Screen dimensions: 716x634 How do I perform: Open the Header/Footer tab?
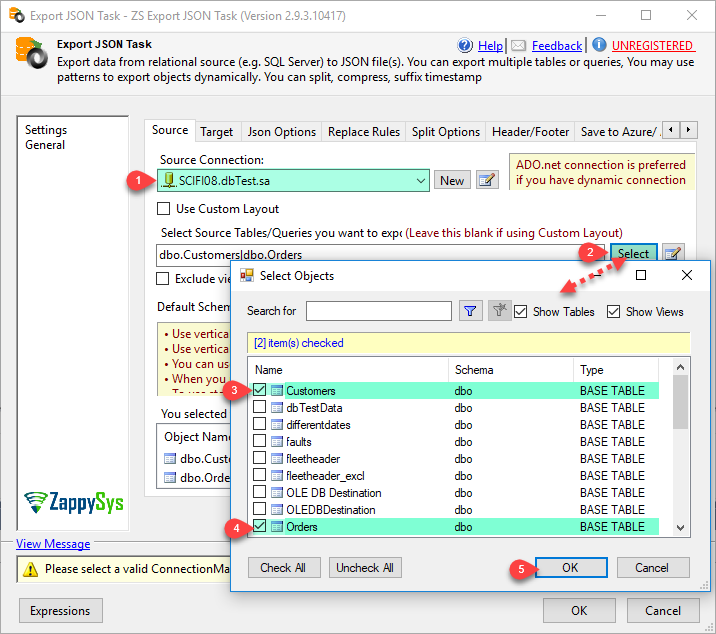pyautogui.click(x=530, y=132)
